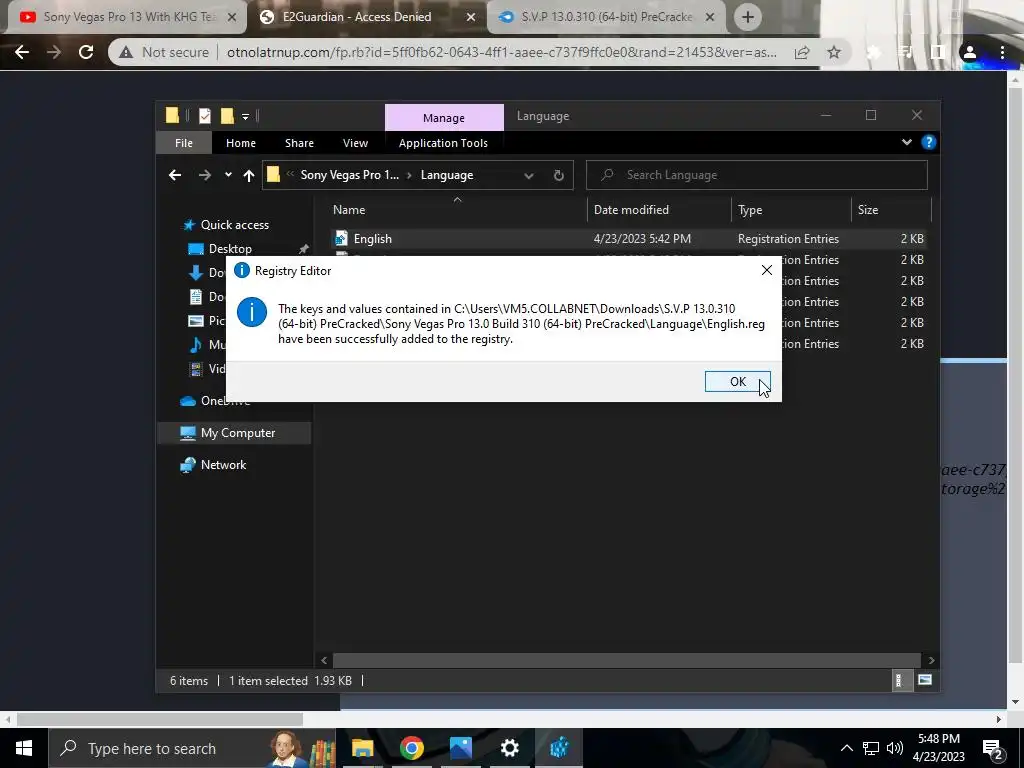Open a new Chrome tab
This screenshot has height=768, width=1024.
(x=748, y=17)
